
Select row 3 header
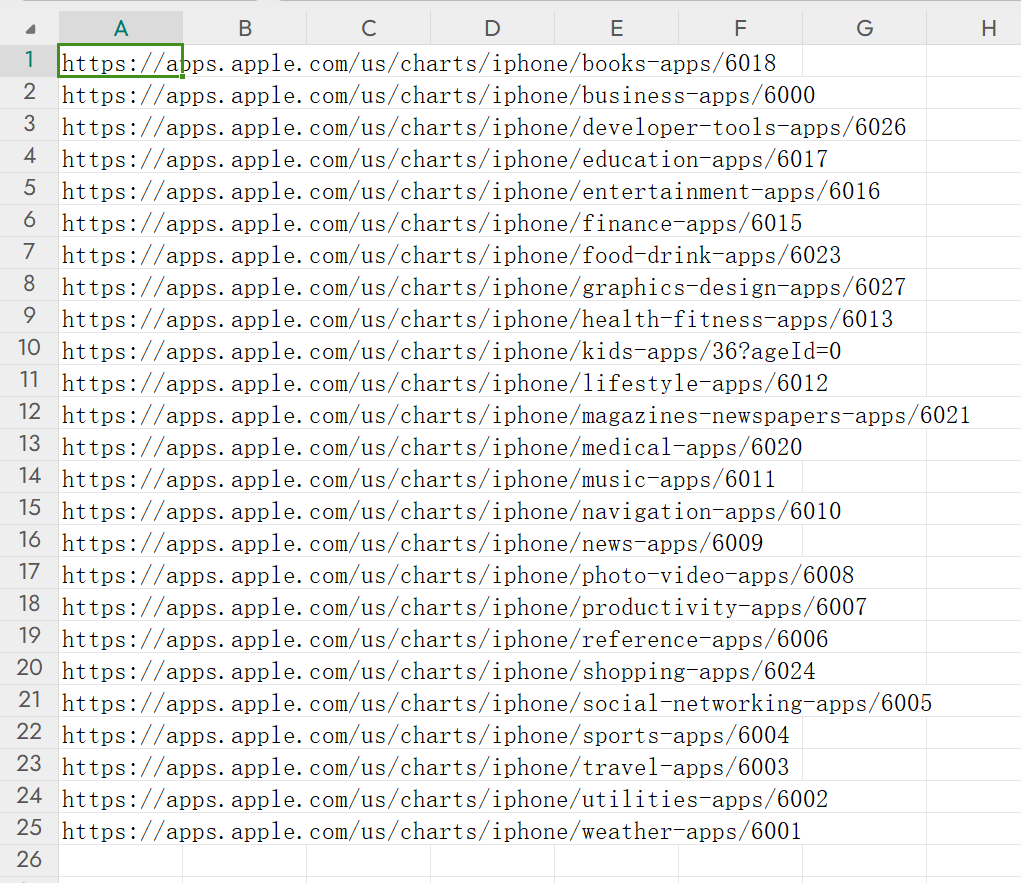click(29, 124)
